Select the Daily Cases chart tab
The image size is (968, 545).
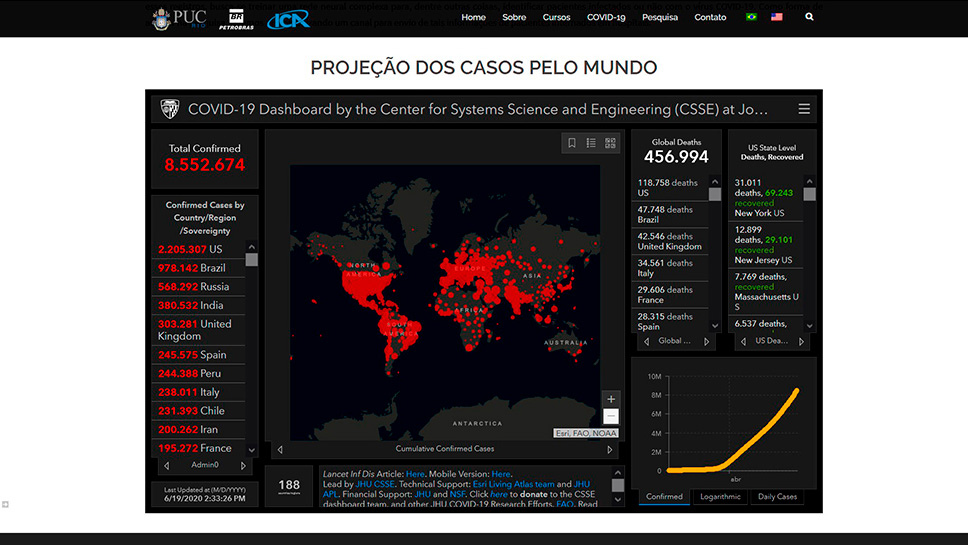pyautogui.click(x=777, y=496)
